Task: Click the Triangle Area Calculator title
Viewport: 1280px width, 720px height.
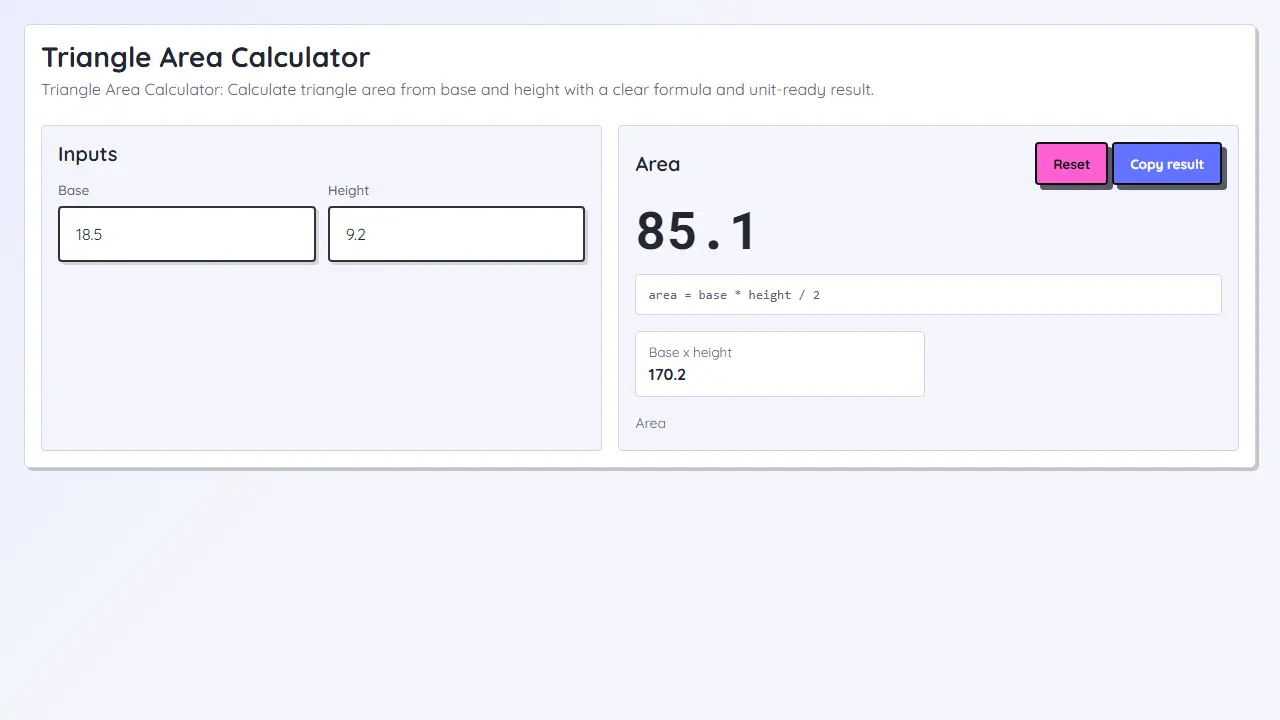Action: 205,57
